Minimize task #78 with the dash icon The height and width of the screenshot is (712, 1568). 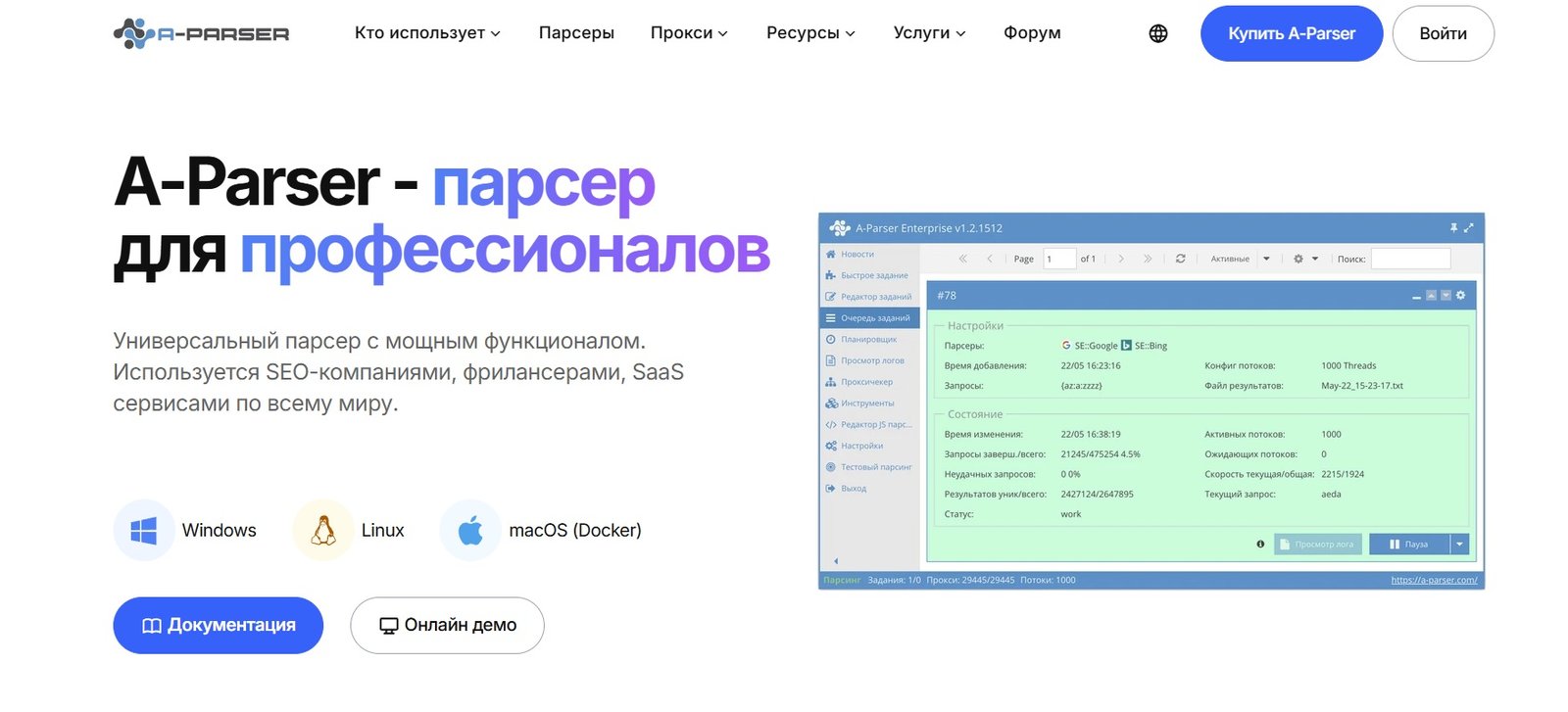click(x=1416, y=296)
